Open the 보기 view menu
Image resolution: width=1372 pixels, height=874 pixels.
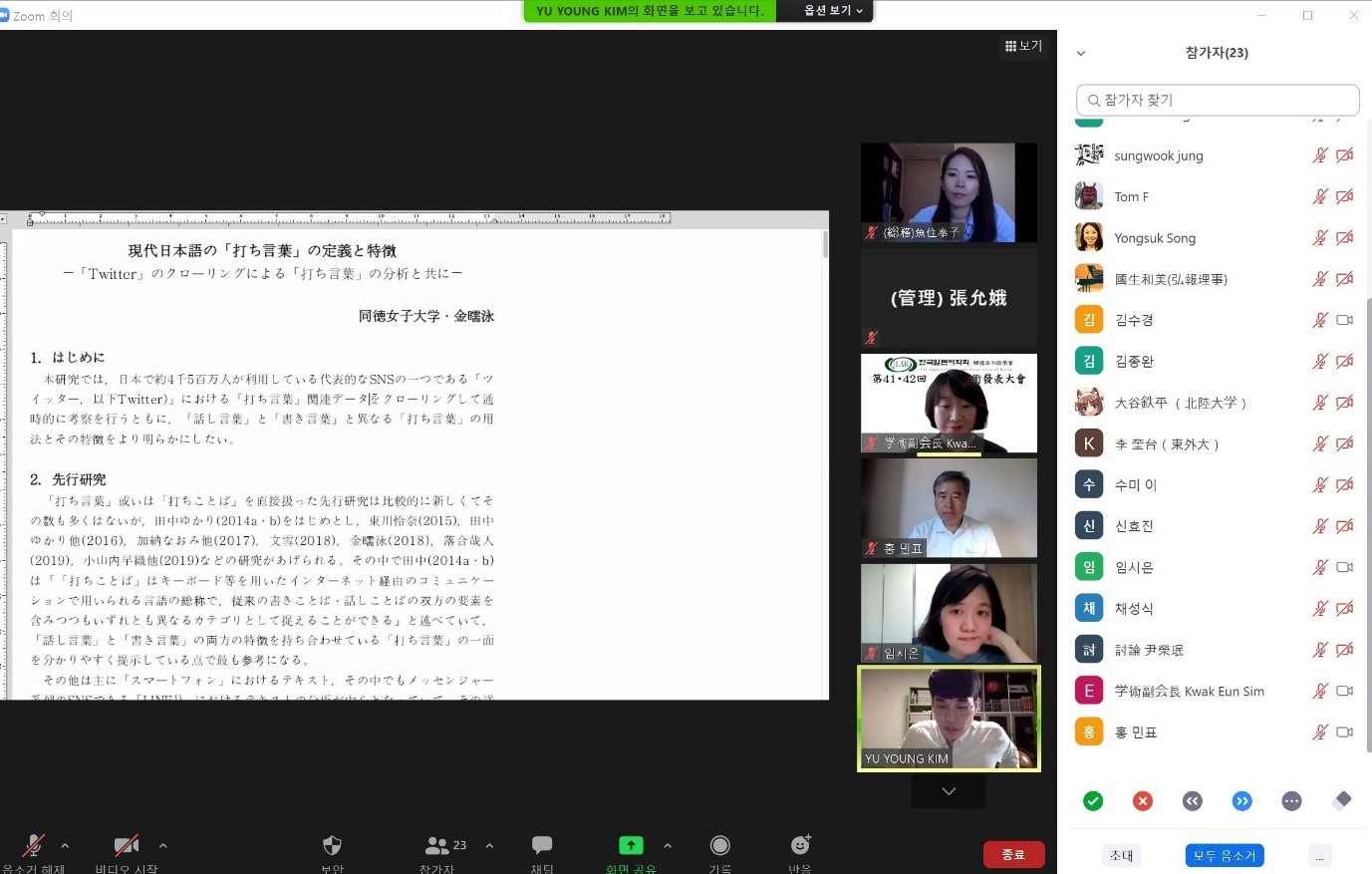point(1023,46)
